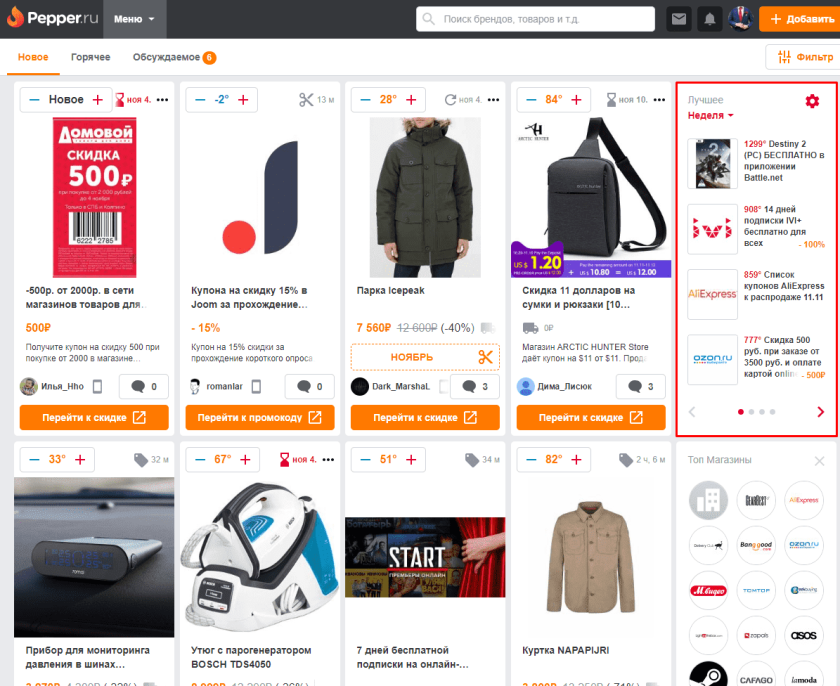Open comments on romanlar's deal
The image size is (840, 686).
(x=309, y=387)
